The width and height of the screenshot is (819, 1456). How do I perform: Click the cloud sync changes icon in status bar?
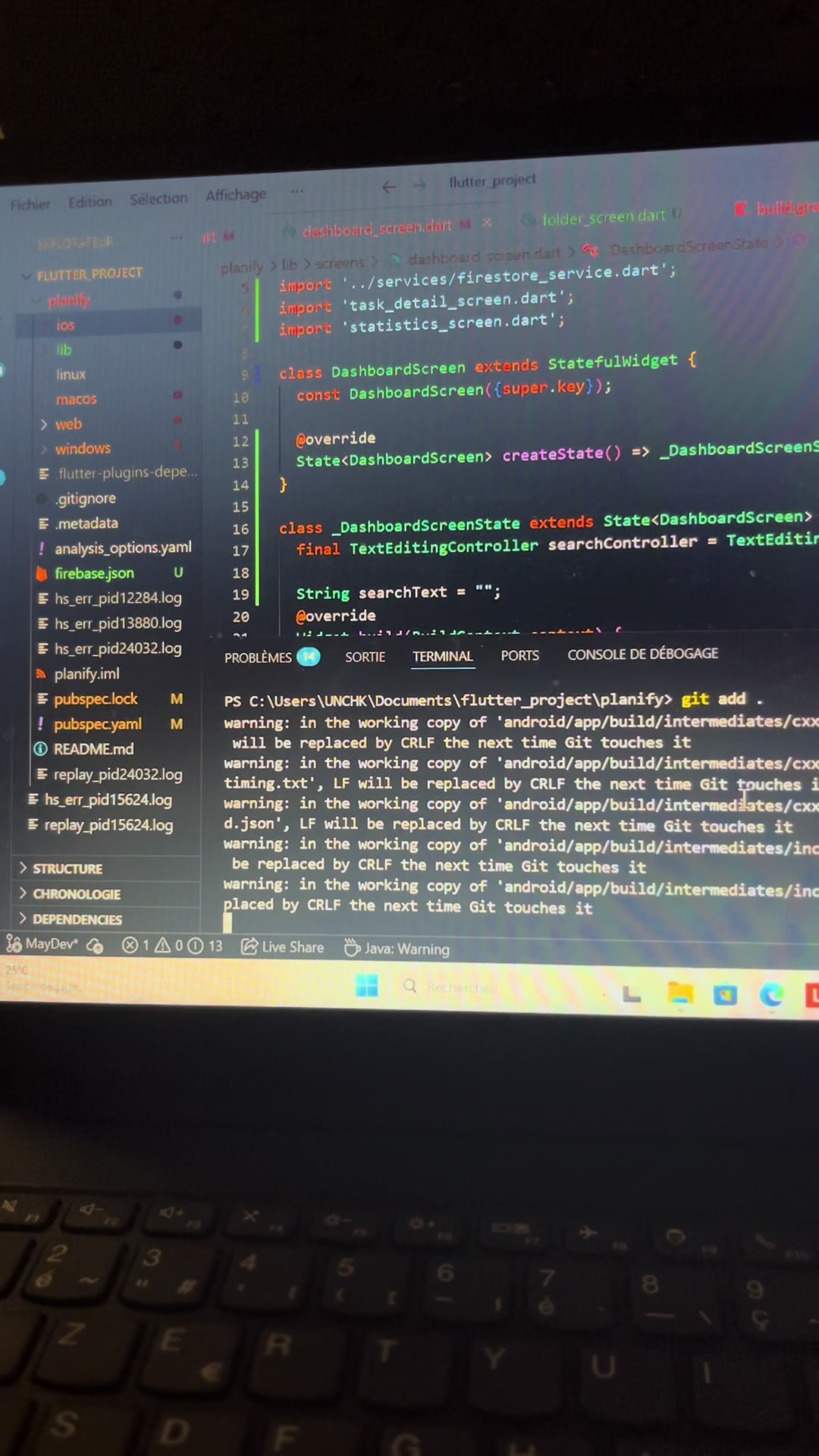click(95, 945)
